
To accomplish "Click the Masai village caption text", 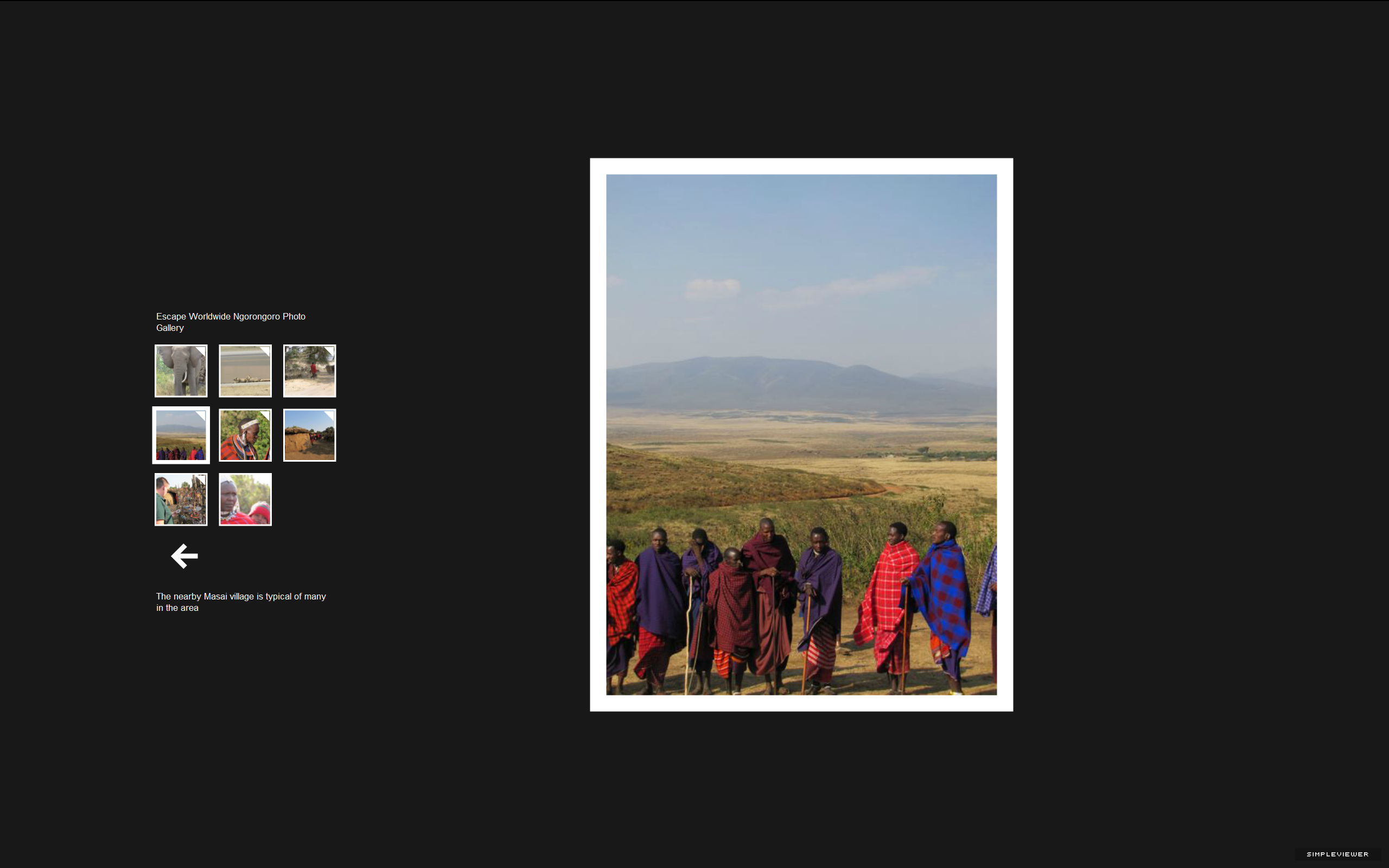I will point(241,602).
